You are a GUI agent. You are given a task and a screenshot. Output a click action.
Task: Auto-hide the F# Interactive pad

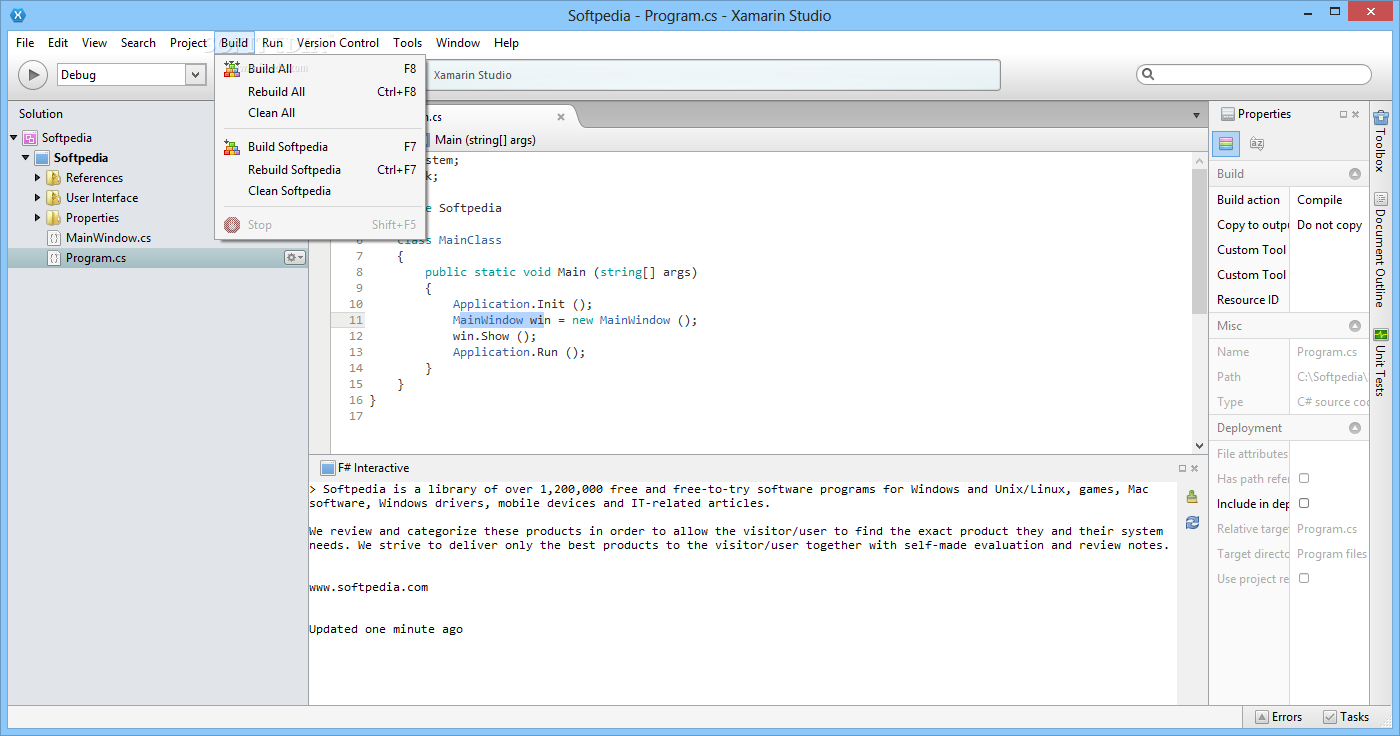1181,468
